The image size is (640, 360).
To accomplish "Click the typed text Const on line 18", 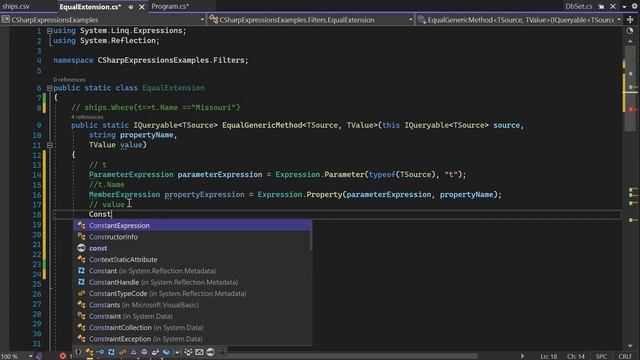I will 100,214.
